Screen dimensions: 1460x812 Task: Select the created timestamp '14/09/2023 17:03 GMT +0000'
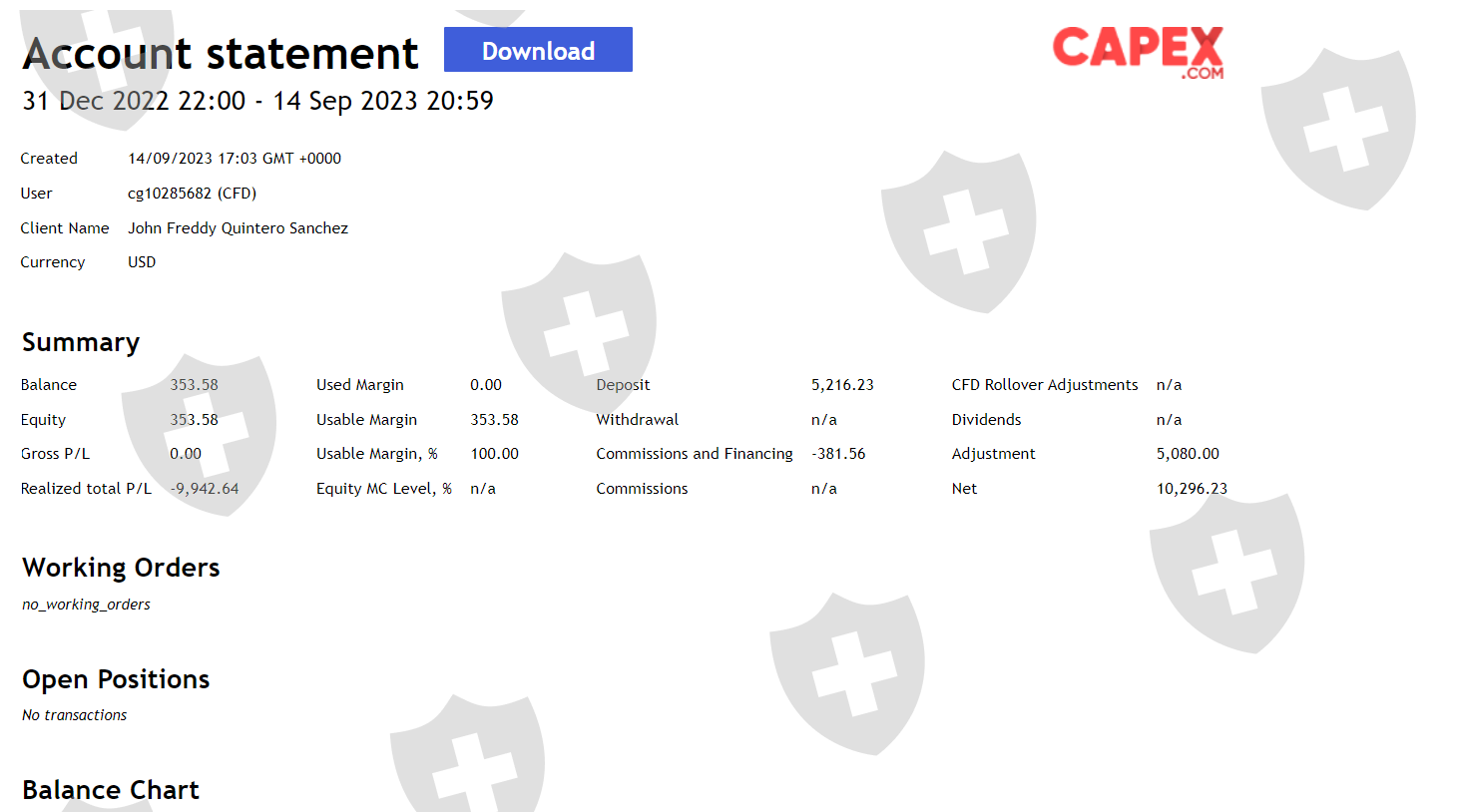[x=235, y=159]
